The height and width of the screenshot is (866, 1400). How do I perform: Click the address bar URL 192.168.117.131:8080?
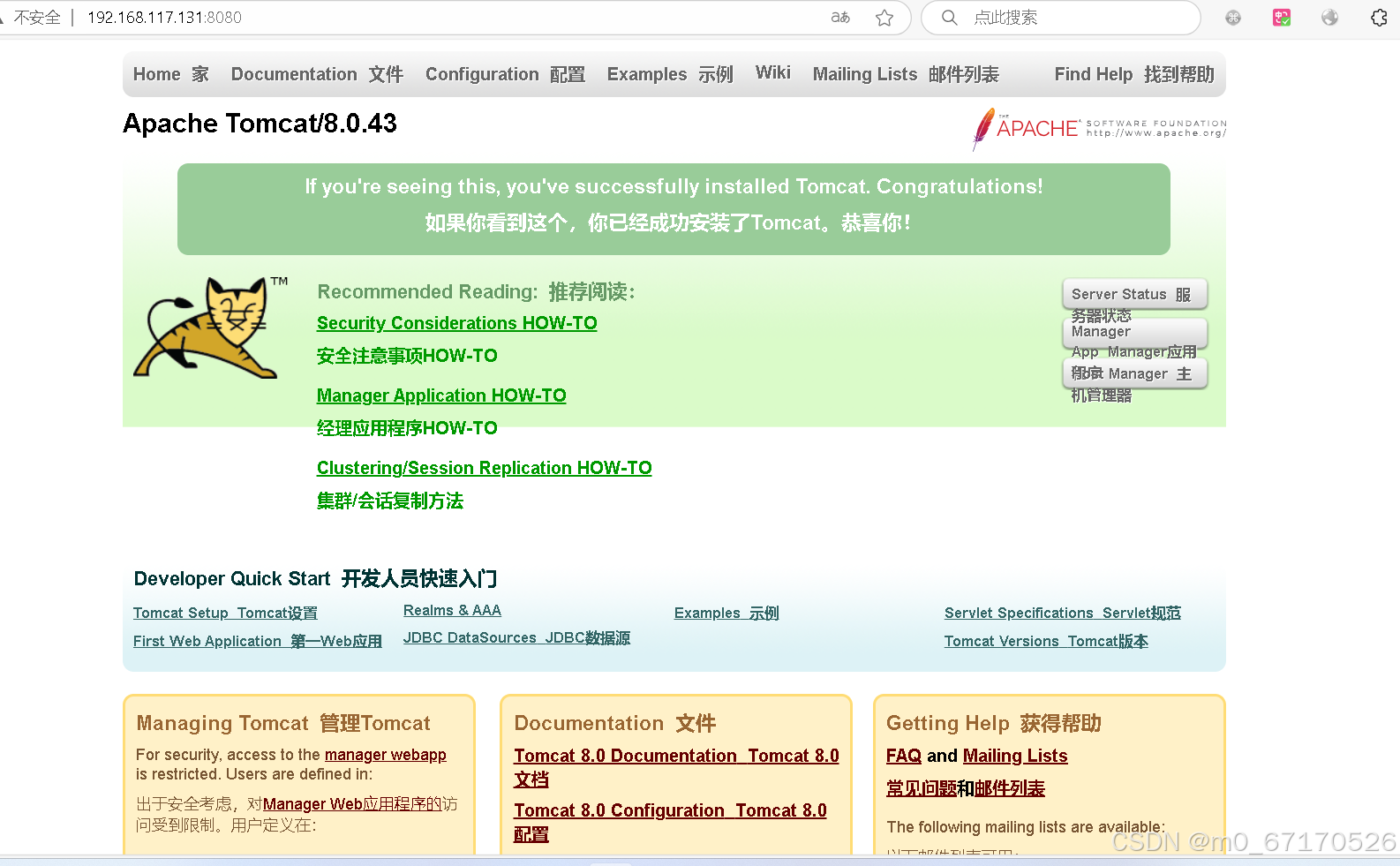[164, 18]
